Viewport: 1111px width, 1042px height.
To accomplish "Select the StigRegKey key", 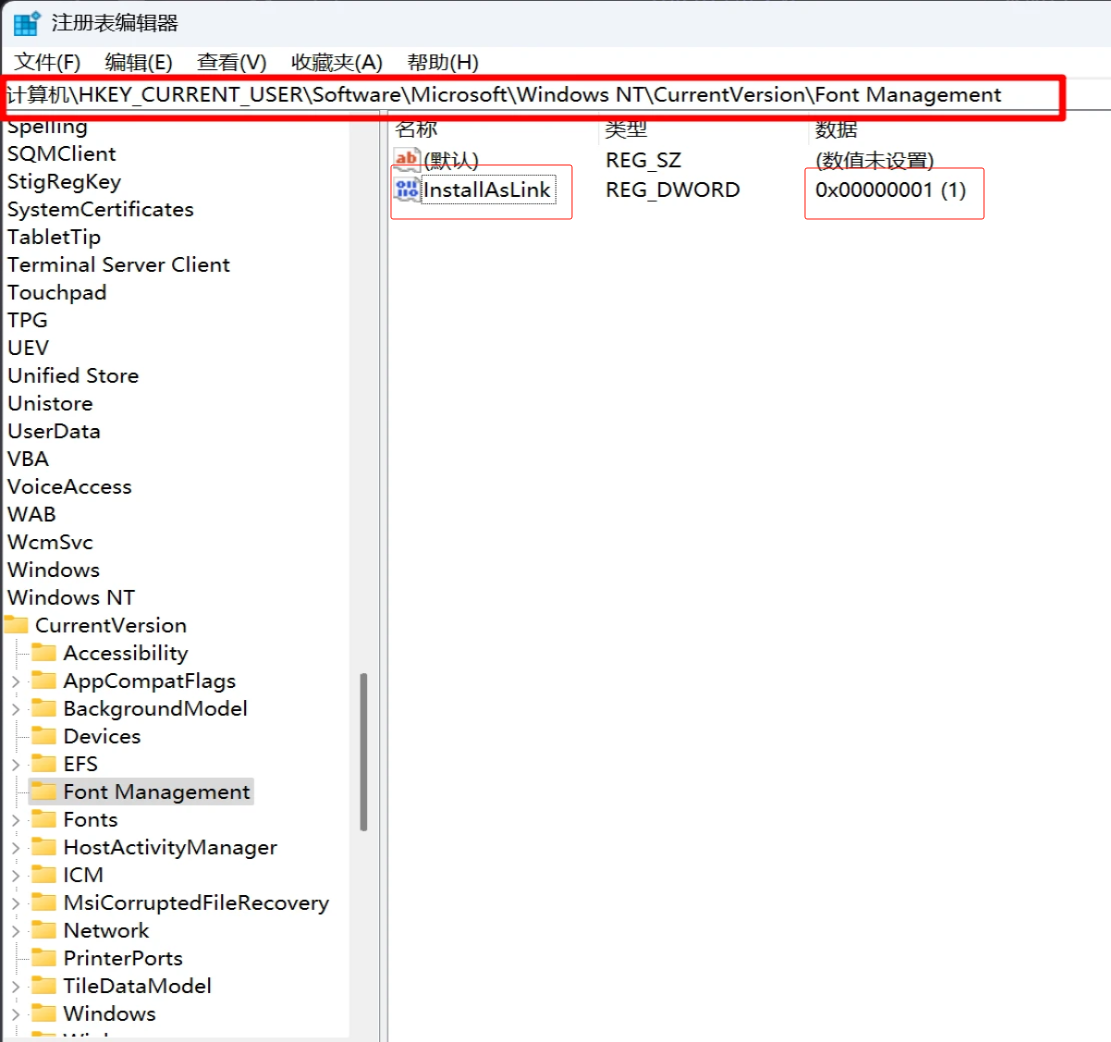I will pyautogui.click(x=64, y=182).
